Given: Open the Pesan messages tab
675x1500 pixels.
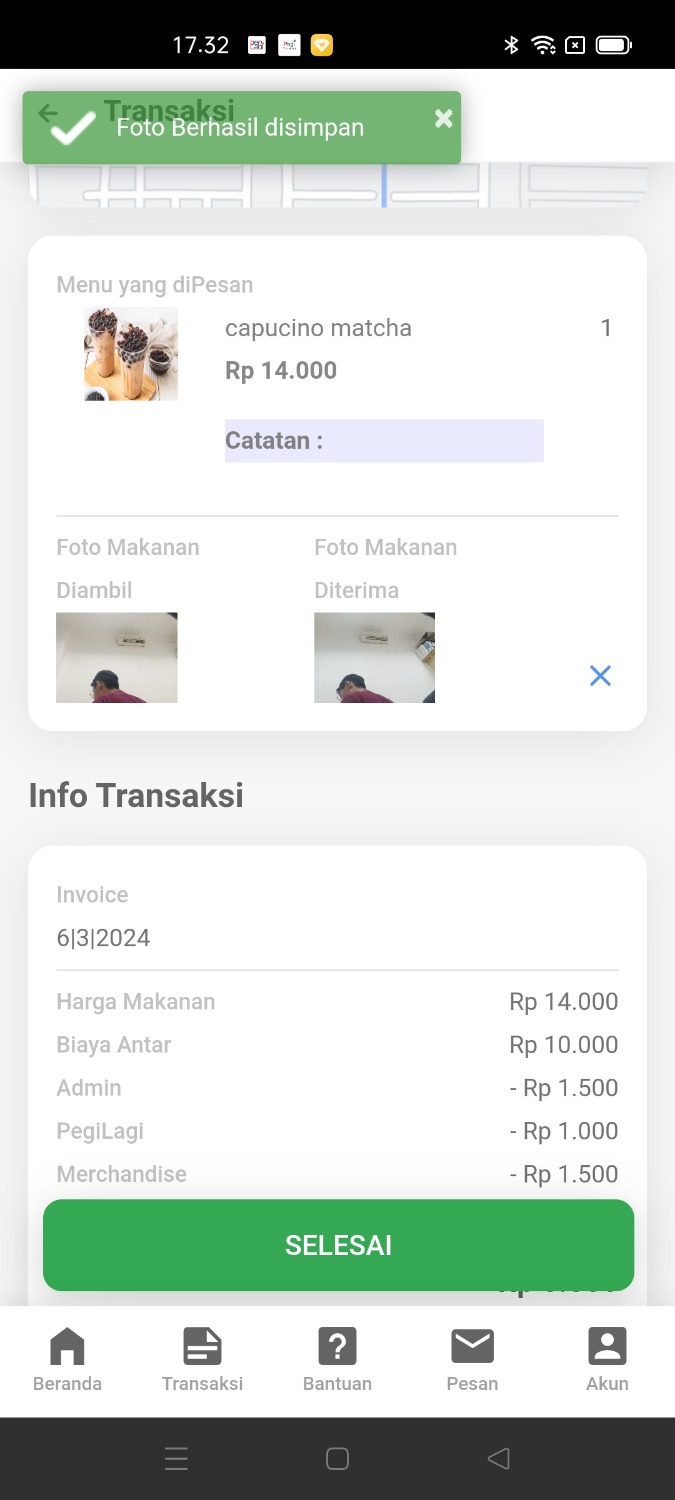Looking at the screenshot, I should point(472,1359).
